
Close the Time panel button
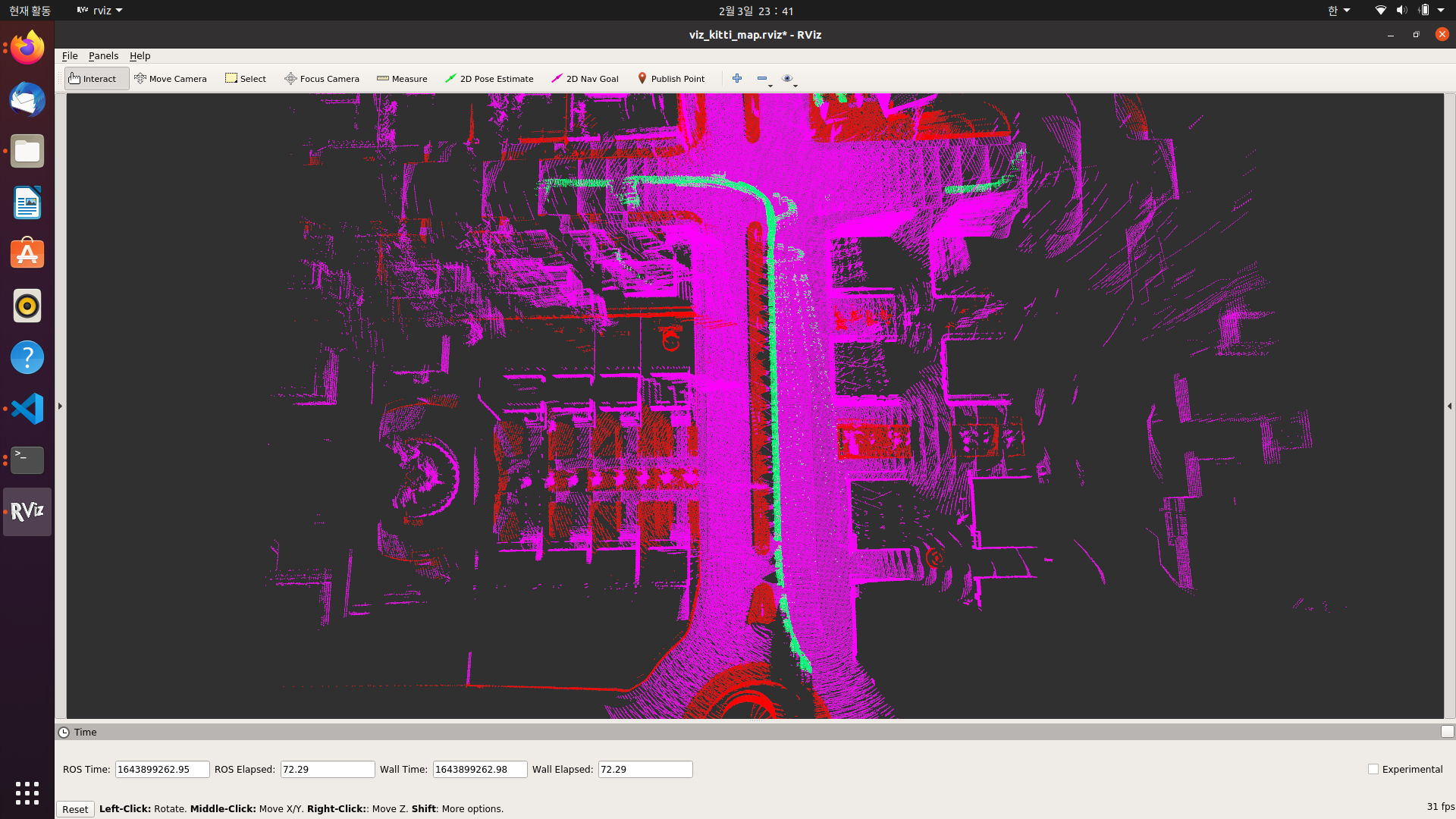click(1447, 732)
